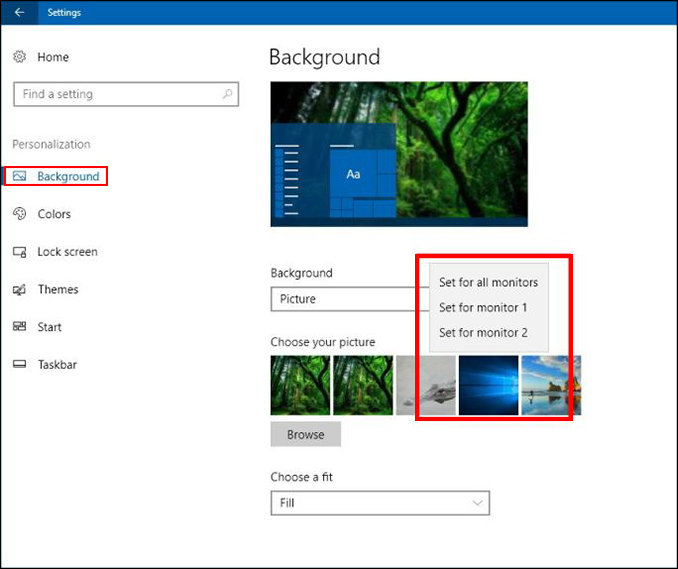Click the Settings title text
Viewport: 678px width, 569px height.
pyautogui.click(x=64, y=13)
